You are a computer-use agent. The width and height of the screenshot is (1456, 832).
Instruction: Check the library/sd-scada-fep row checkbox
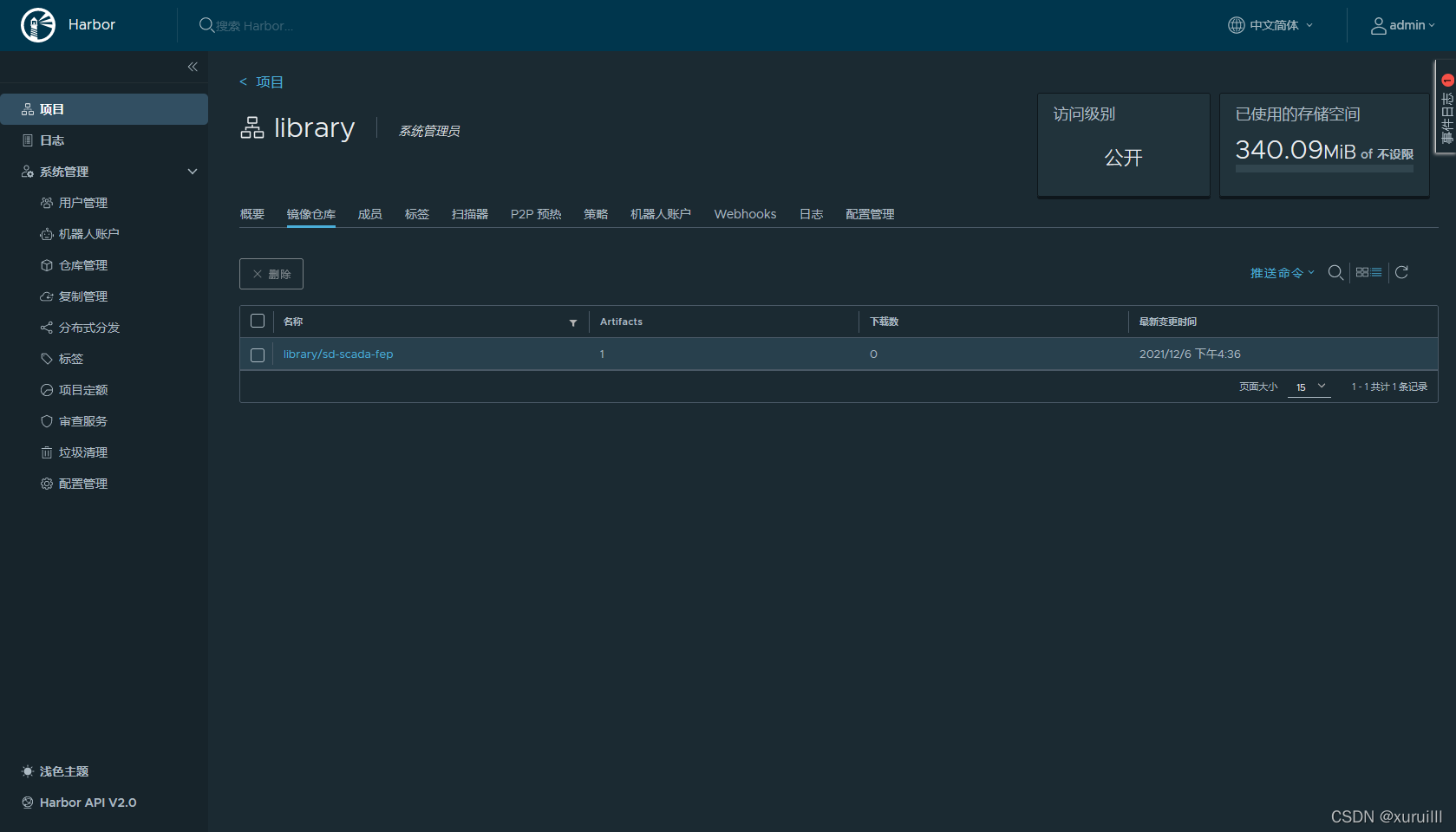258,355
